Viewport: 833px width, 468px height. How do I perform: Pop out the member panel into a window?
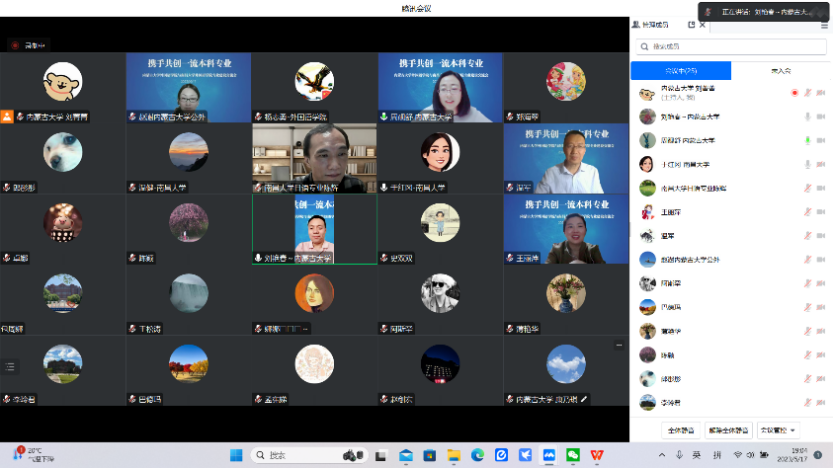691,24
